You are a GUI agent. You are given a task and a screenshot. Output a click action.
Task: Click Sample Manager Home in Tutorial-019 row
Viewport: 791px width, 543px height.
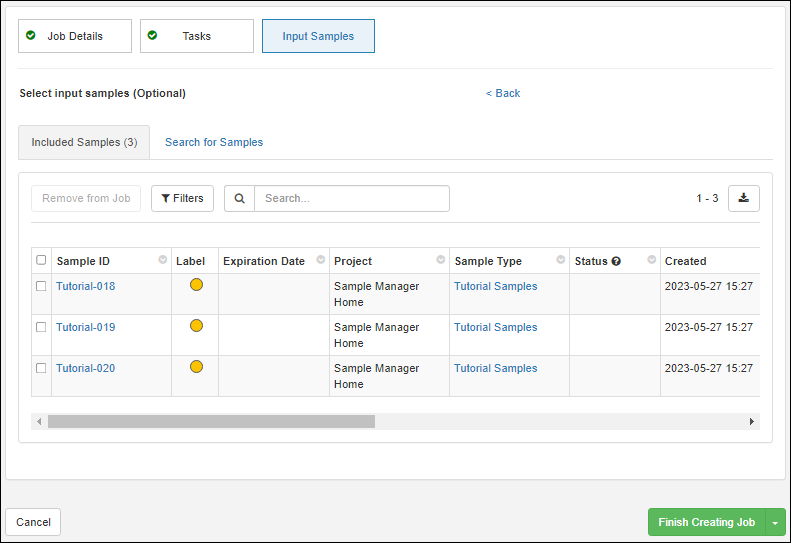pos(376,335)
